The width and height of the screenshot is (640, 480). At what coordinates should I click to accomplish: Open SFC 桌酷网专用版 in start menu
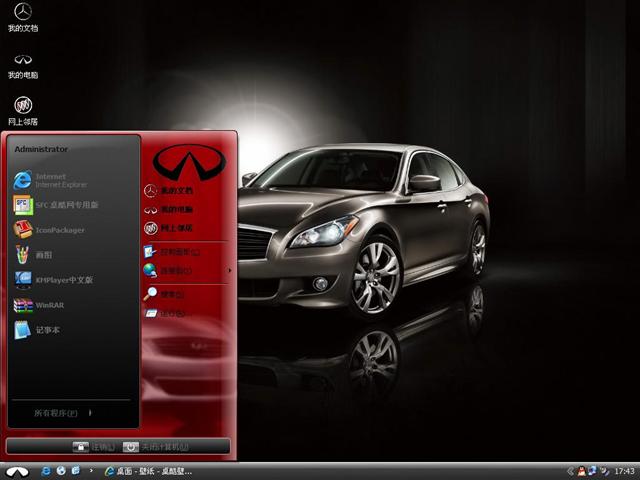click(56, 205)
